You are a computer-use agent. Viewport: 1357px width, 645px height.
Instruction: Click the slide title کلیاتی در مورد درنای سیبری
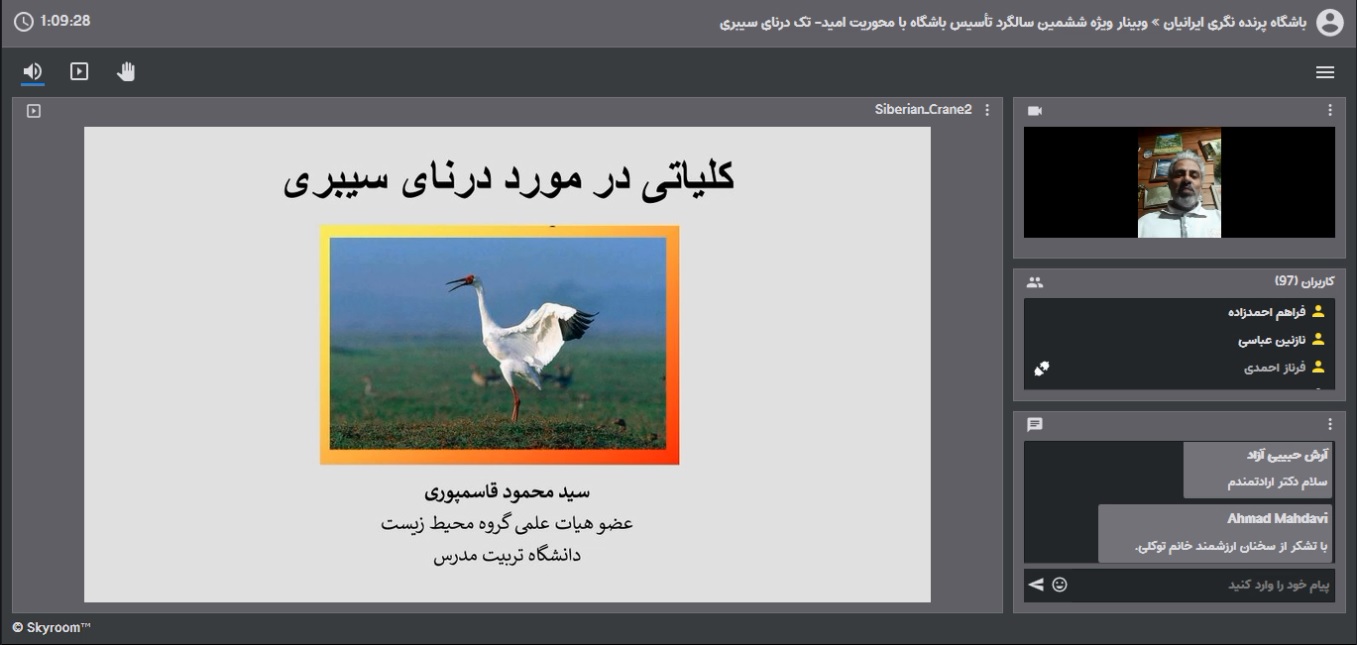(509, 178)
